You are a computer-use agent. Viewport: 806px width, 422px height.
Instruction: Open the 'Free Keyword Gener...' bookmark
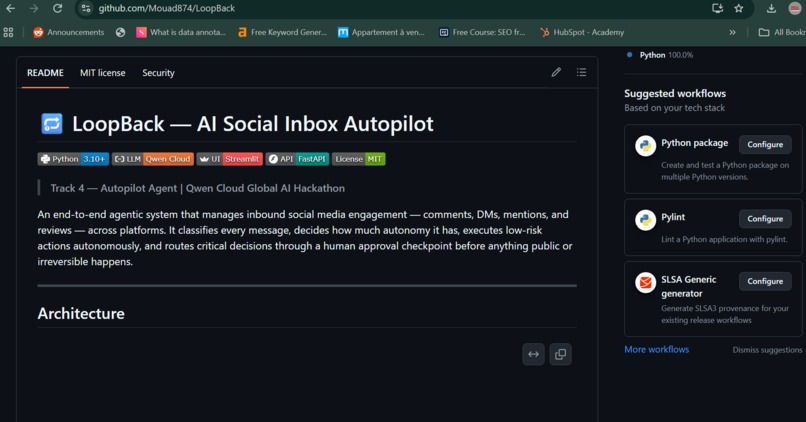pyautogui.click(x=282, y=32)
